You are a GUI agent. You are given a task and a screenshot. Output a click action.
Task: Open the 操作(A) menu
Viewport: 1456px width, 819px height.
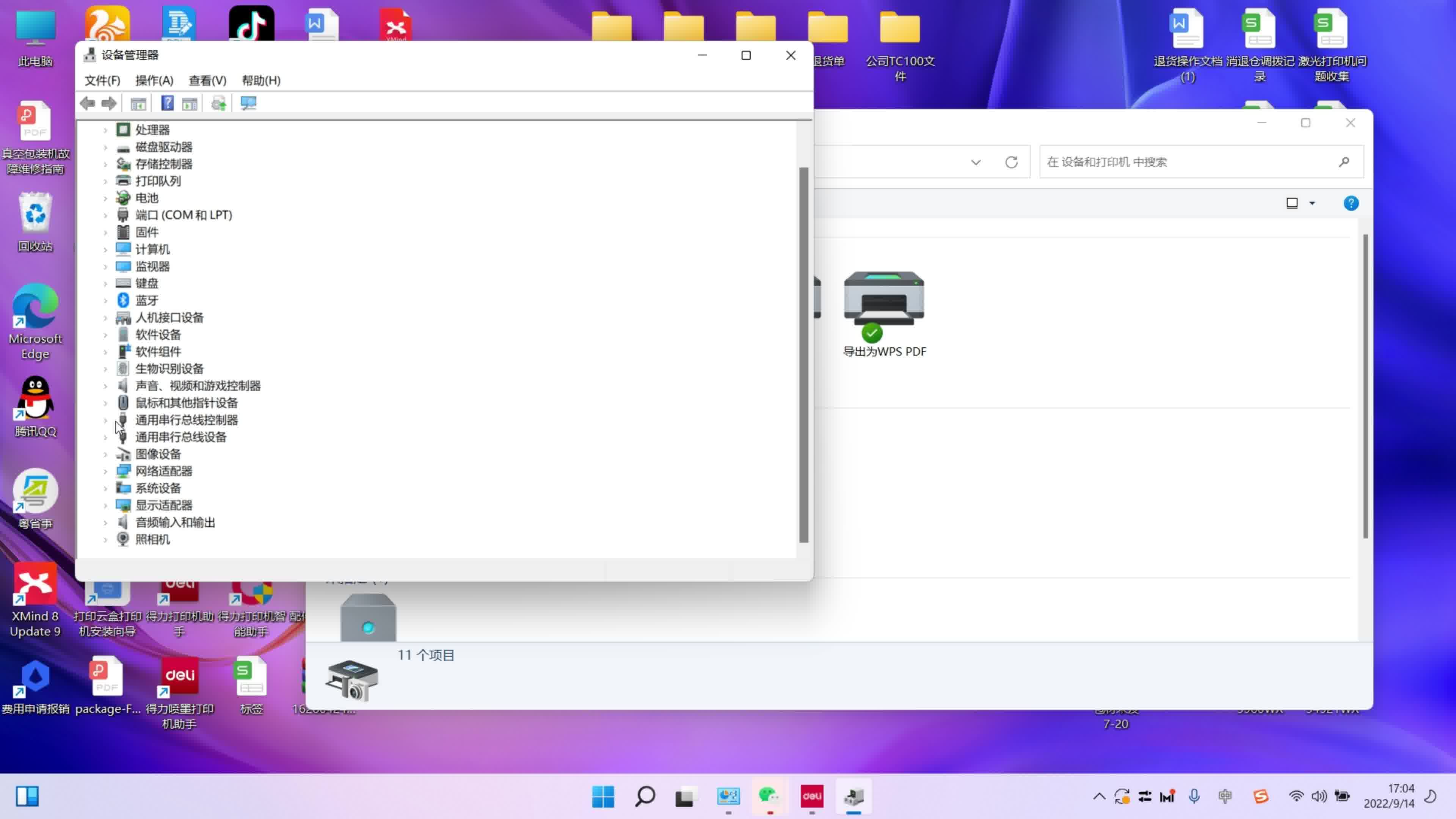(154, 81)
